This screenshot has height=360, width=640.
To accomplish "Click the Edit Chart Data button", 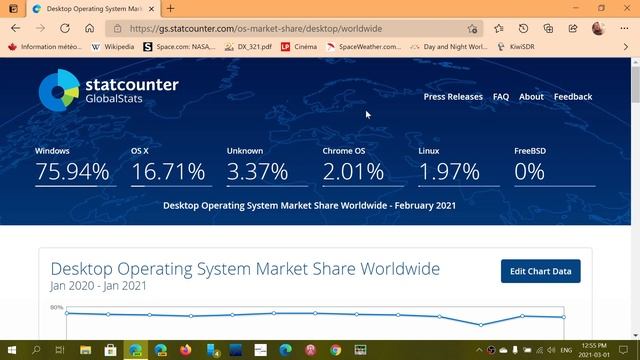I will [x=540, y=271].
